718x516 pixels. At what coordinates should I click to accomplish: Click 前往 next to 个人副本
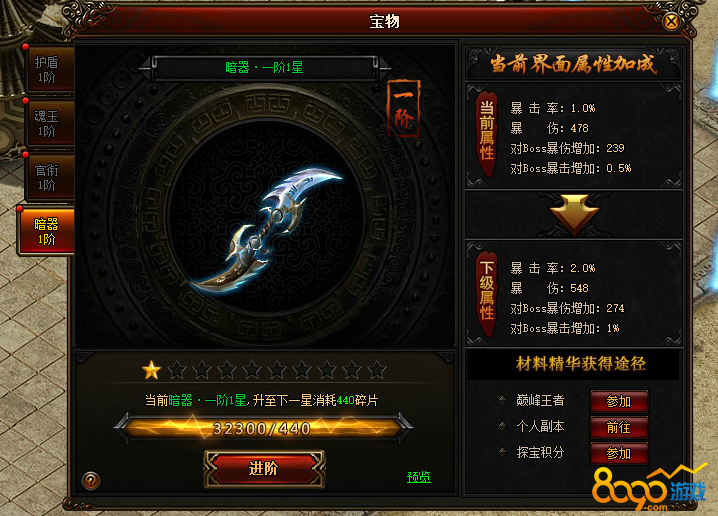pos(619,428)
